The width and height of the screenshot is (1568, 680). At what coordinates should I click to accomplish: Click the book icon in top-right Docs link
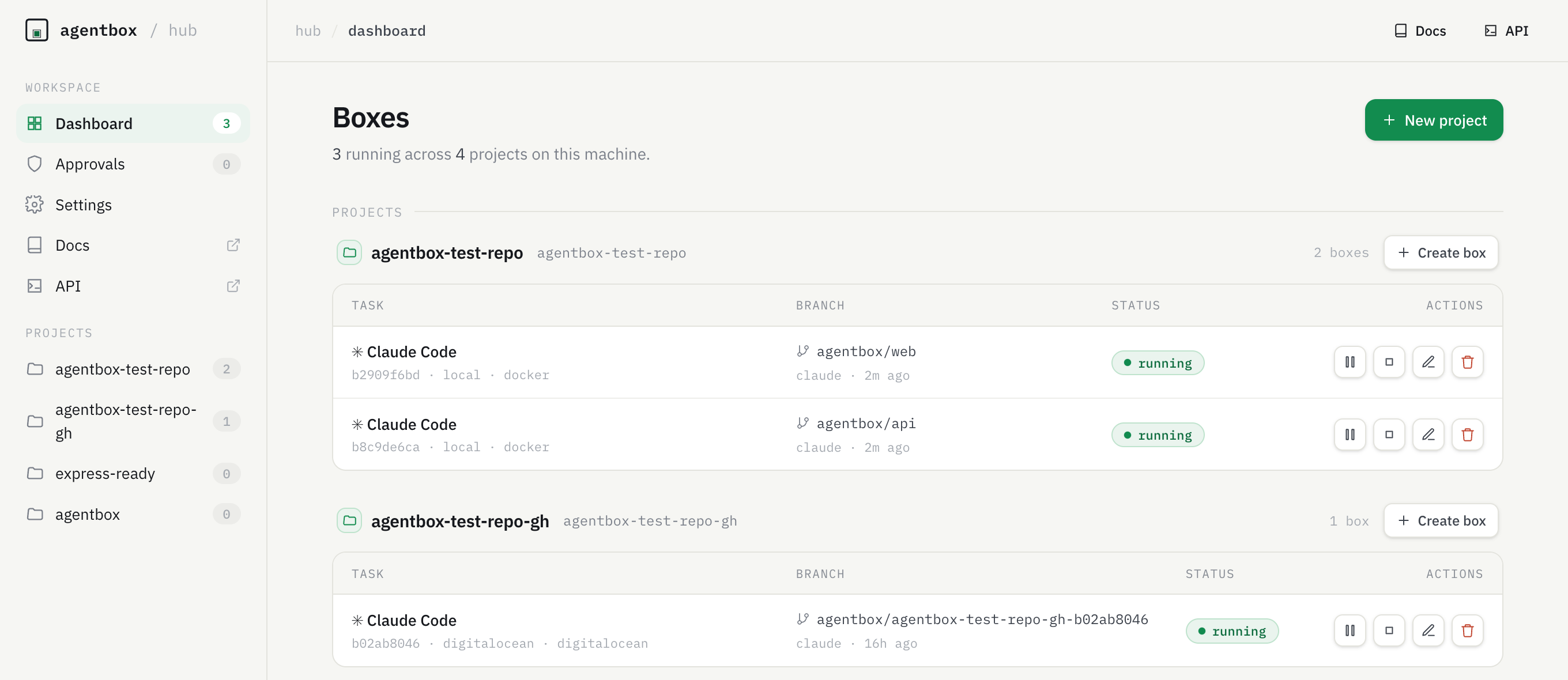1401,31
